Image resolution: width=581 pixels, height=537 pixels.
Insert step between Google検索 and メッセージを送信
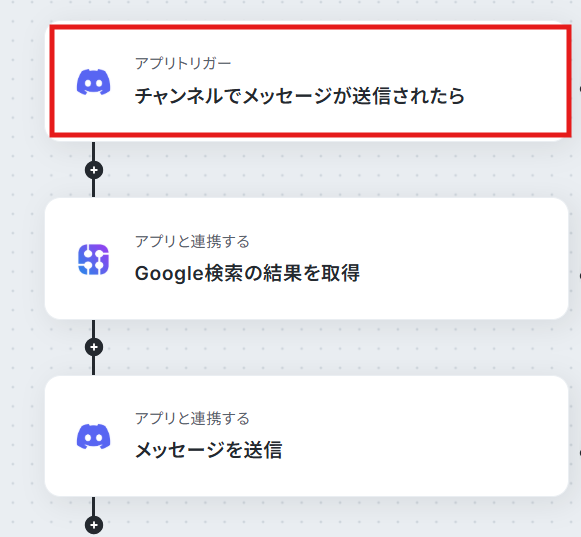[x=94, y=347]
